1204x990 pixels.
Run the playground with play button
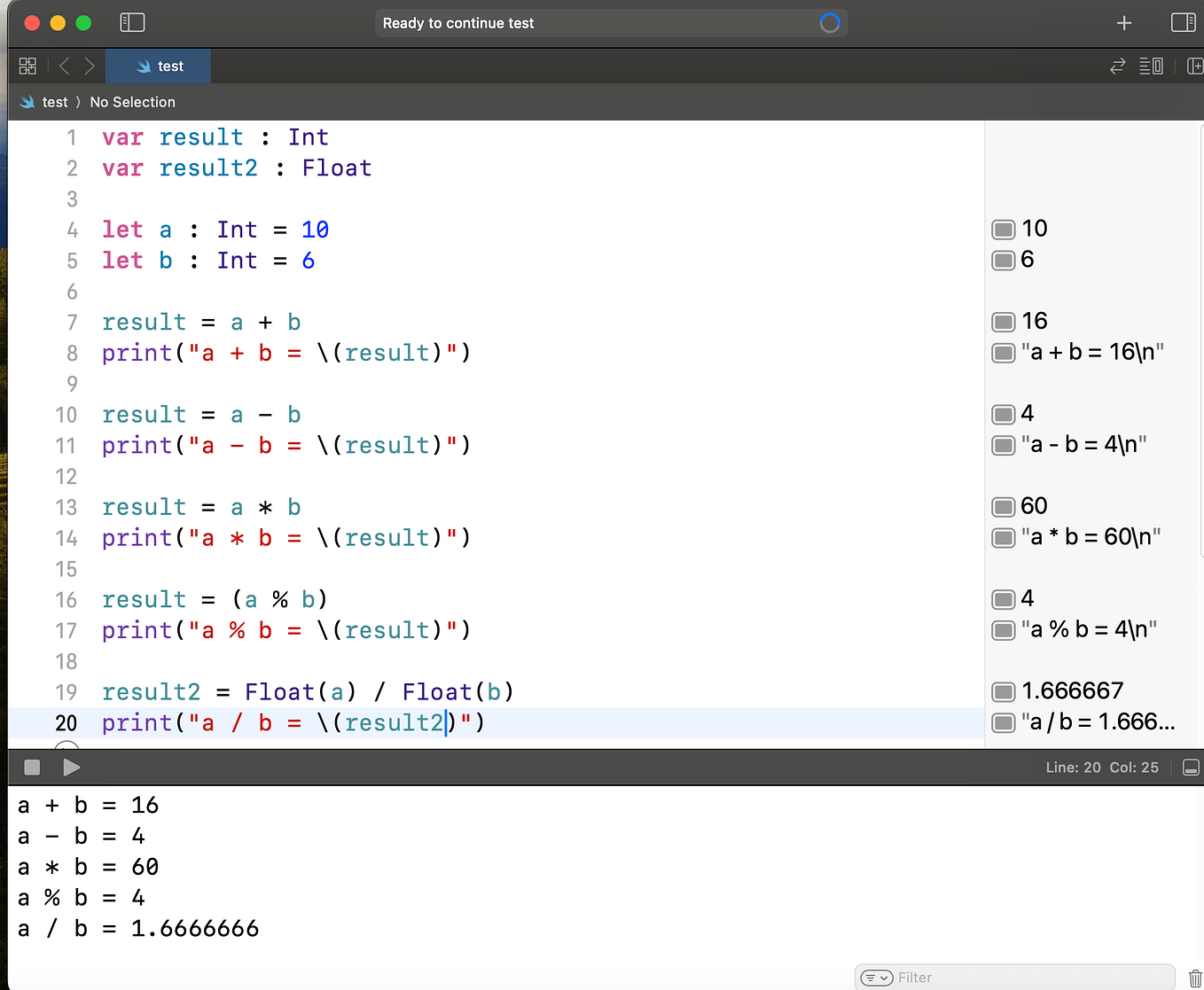click(72, 768)
